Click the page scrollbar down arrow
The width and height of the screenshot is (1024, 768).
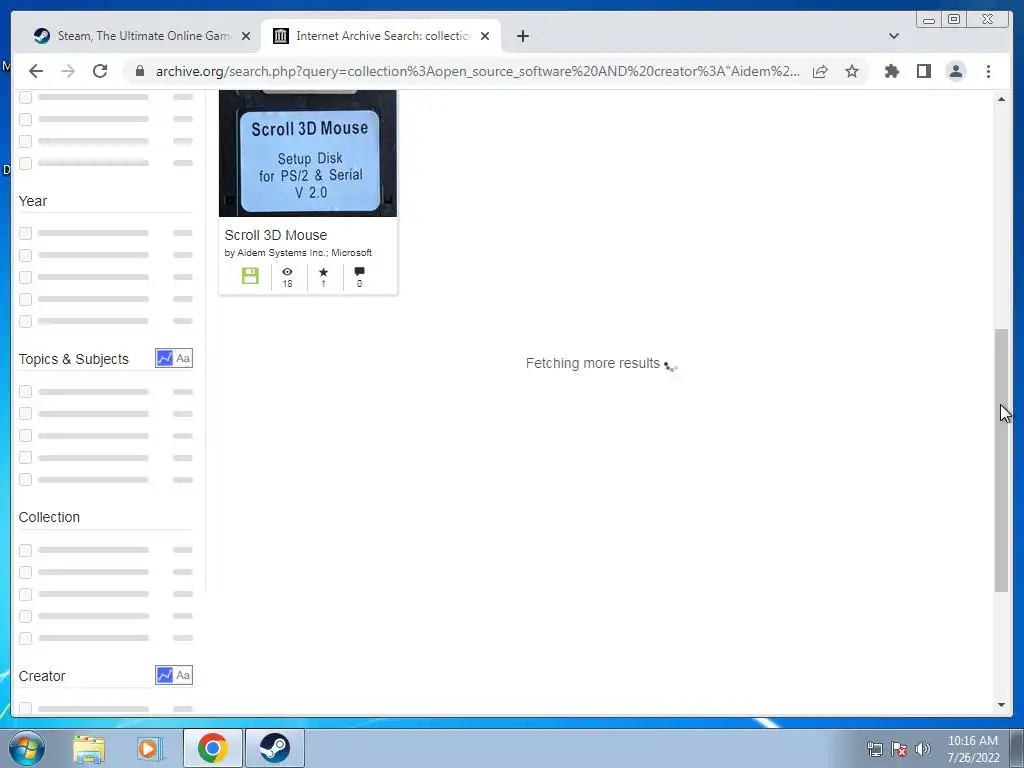1001,705
